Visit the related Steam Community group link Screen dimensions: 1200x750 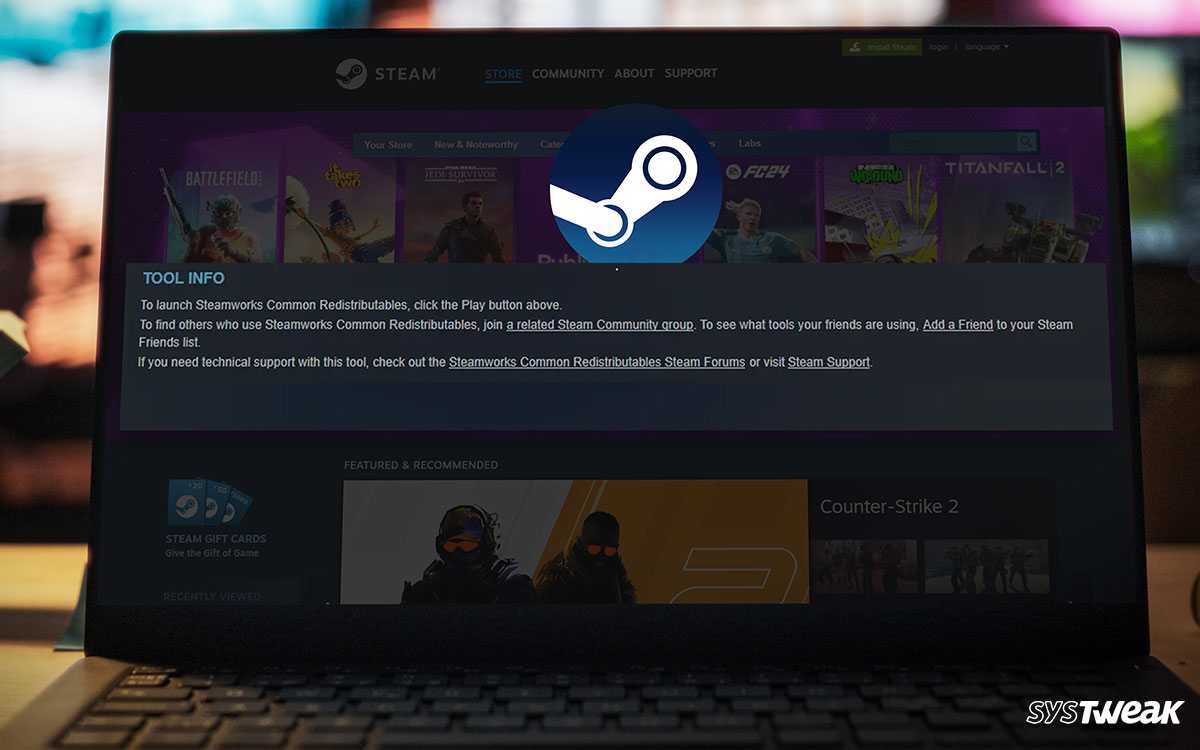598,324
